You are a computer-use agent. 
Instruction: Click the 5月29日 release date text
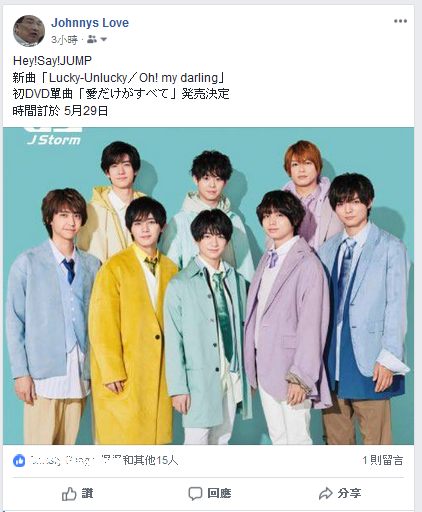[x=86, y=111]
